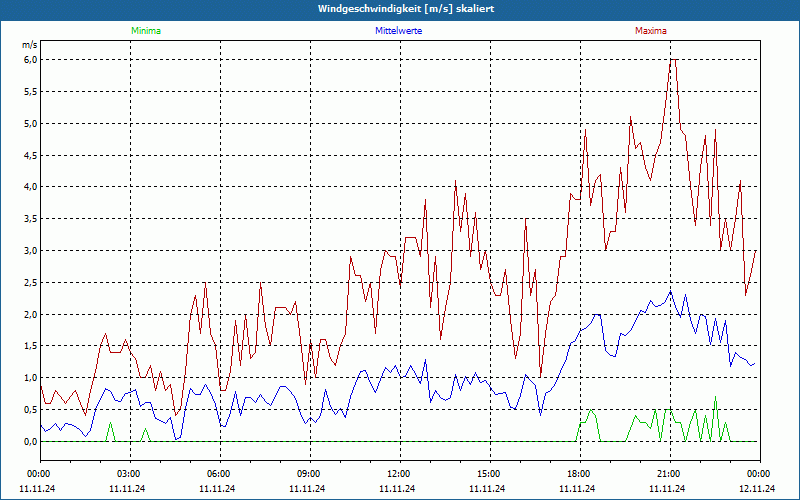Click the '00:00' label above date 12.11.24
Screen dimensions: 800x500
click(760, 474)
